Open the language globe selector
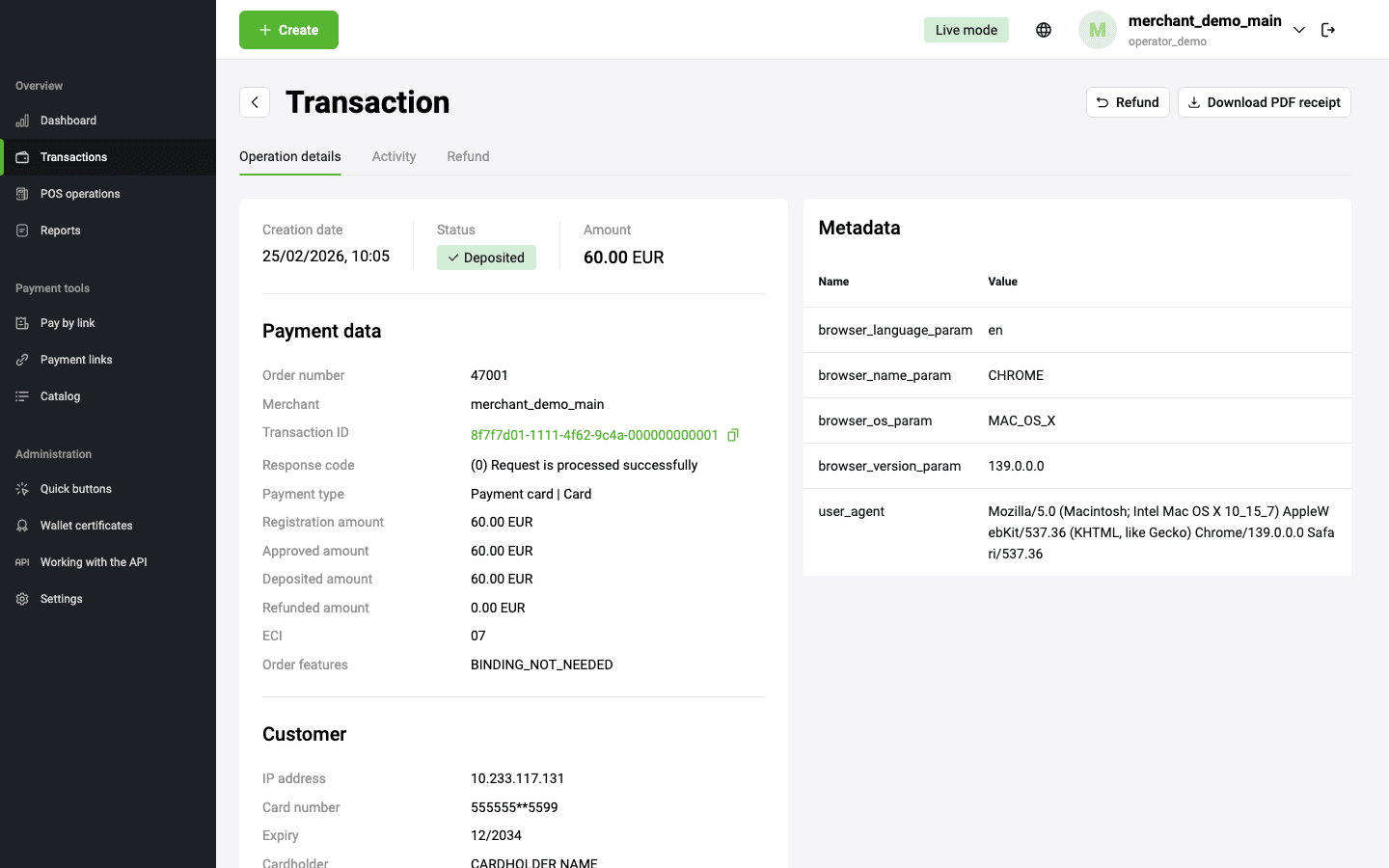Viewport: 1389px width, 868px height. coord(1044,30)
